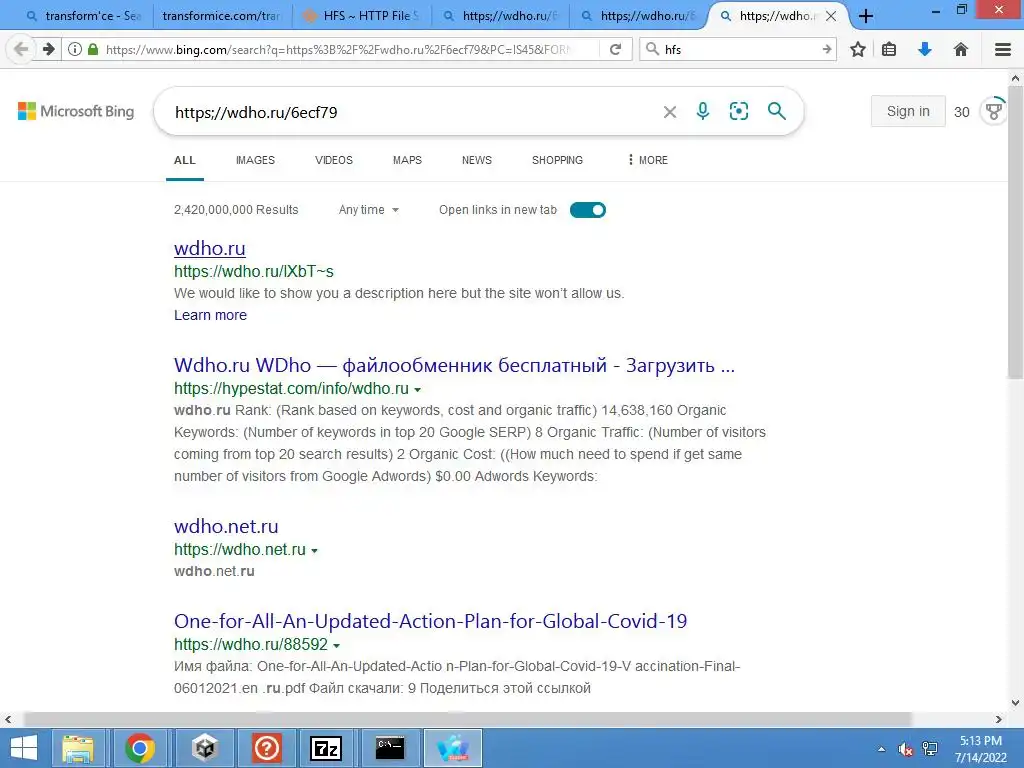This screenshot has height=768, width=1024.
Task: Open the wdho.net.ru result title
Action: point(226,526)
